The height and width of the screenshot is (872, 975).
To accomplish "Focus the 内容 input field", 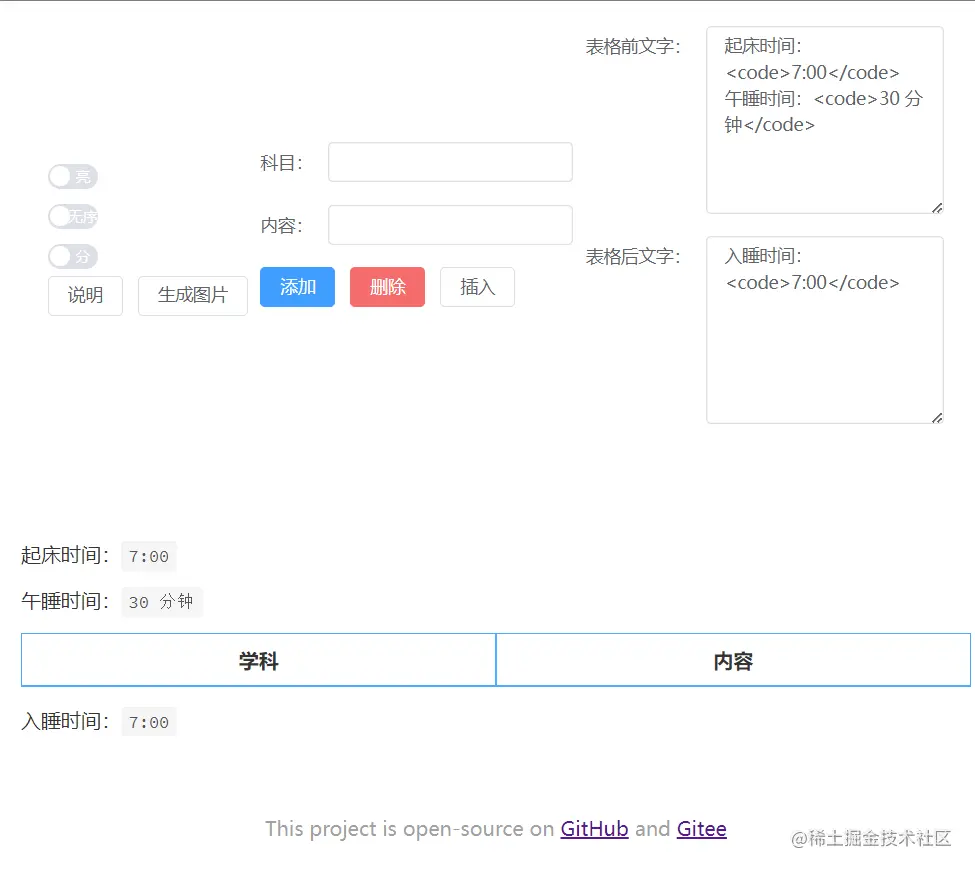I will 449,224.
